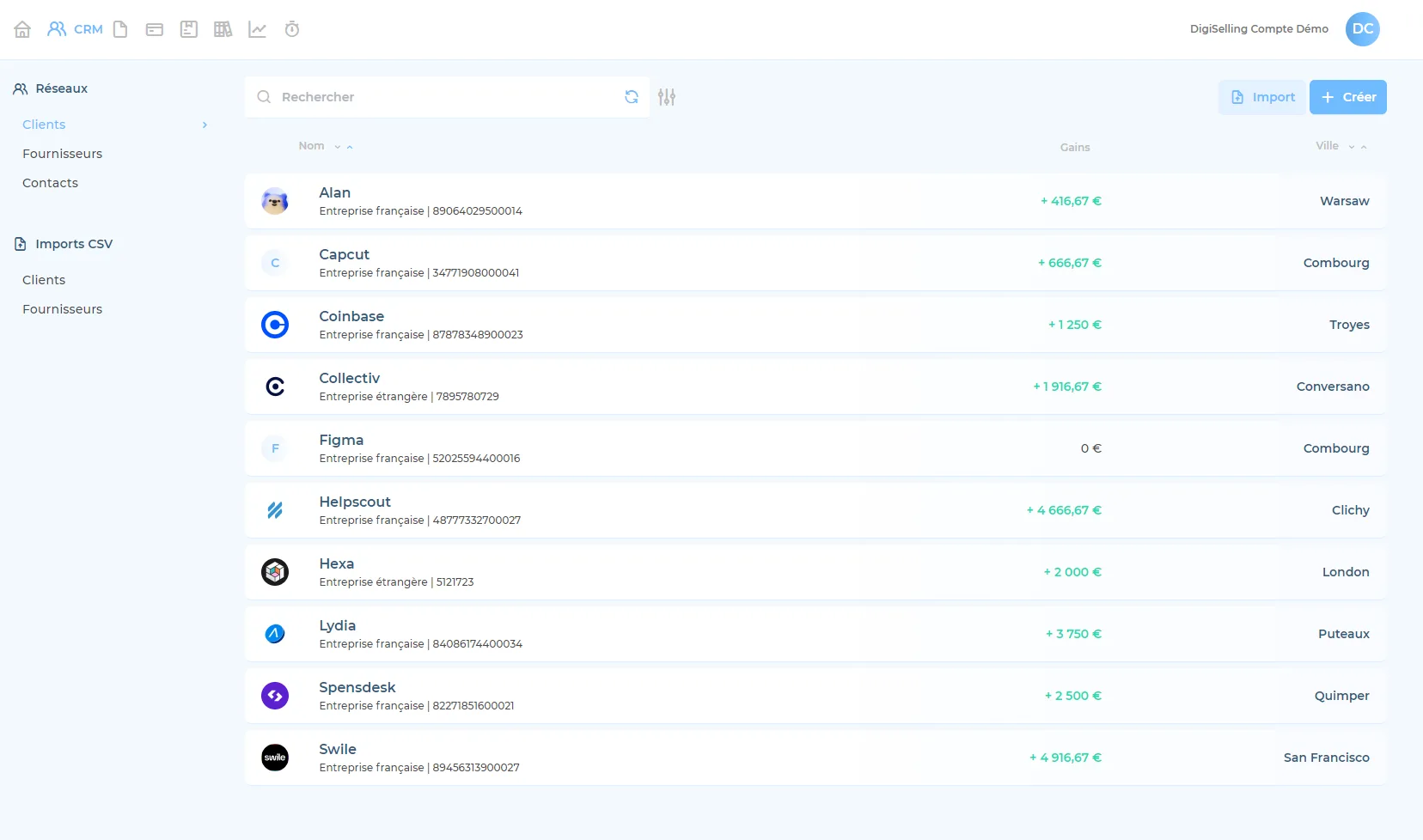Click the Créer button
Screen dimensions: 1423x840
tap(1348, 97)
